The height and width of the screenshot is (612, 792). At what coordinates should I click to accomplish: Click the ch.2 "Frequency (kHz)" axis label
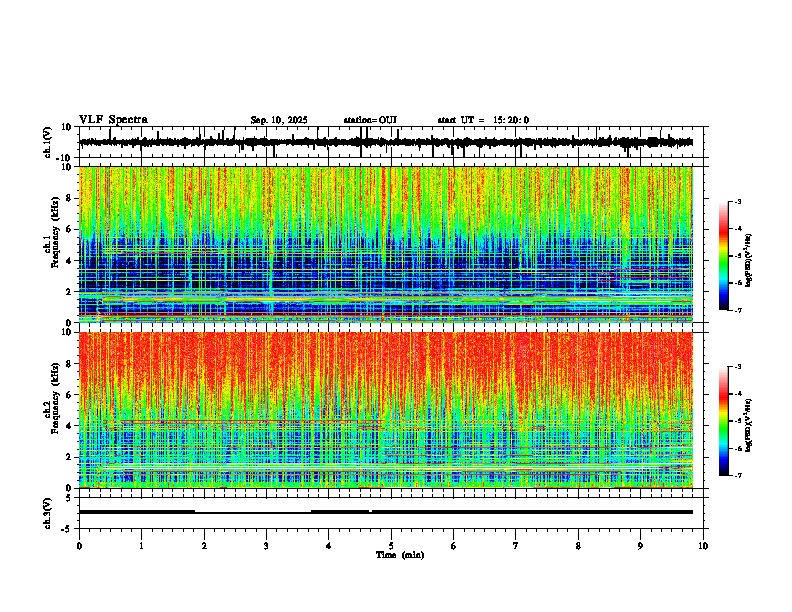(57, 400)
